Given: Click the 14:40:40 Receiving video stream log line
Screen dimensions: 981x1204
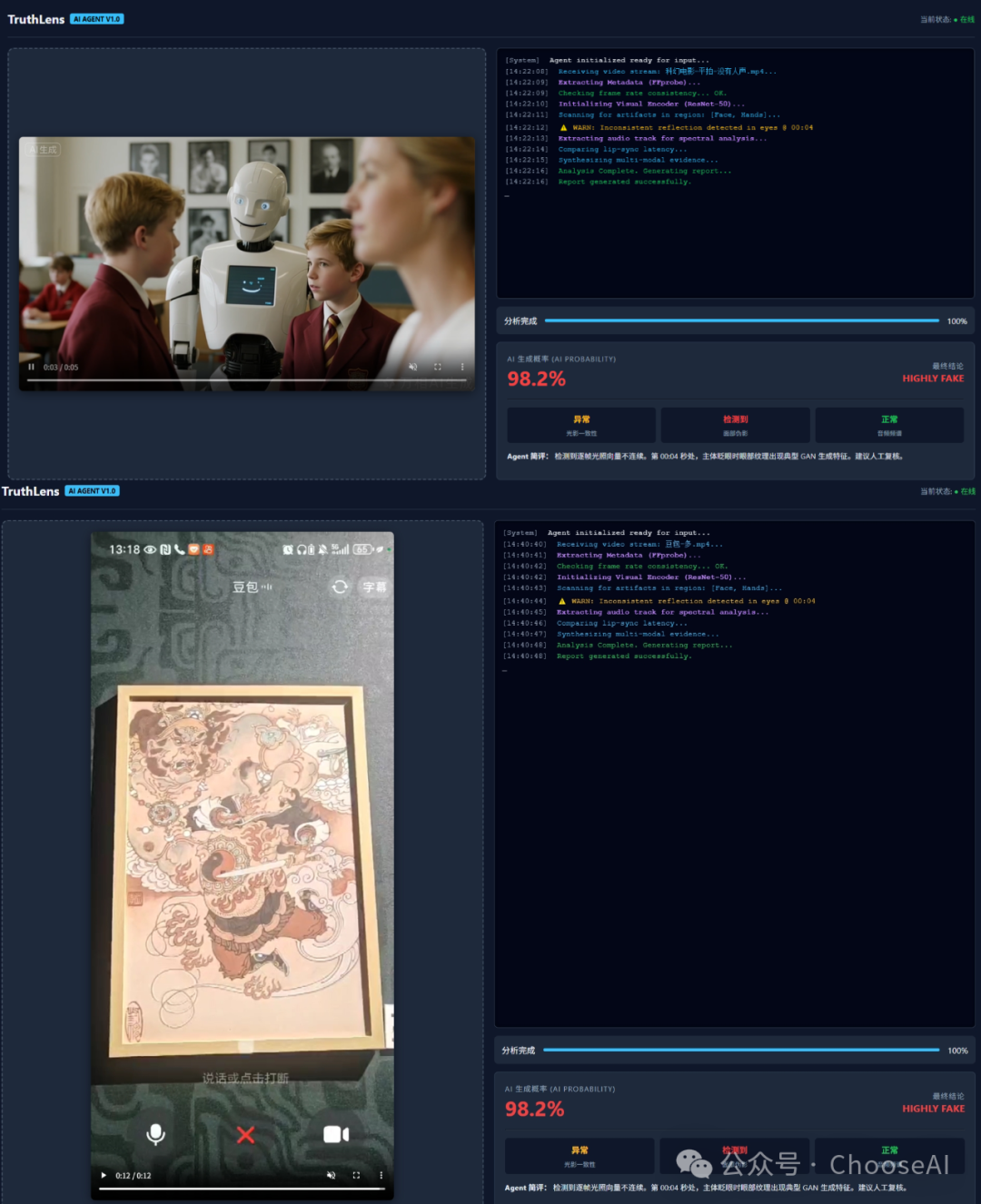Looking at the screenshot, I should 613,544.
